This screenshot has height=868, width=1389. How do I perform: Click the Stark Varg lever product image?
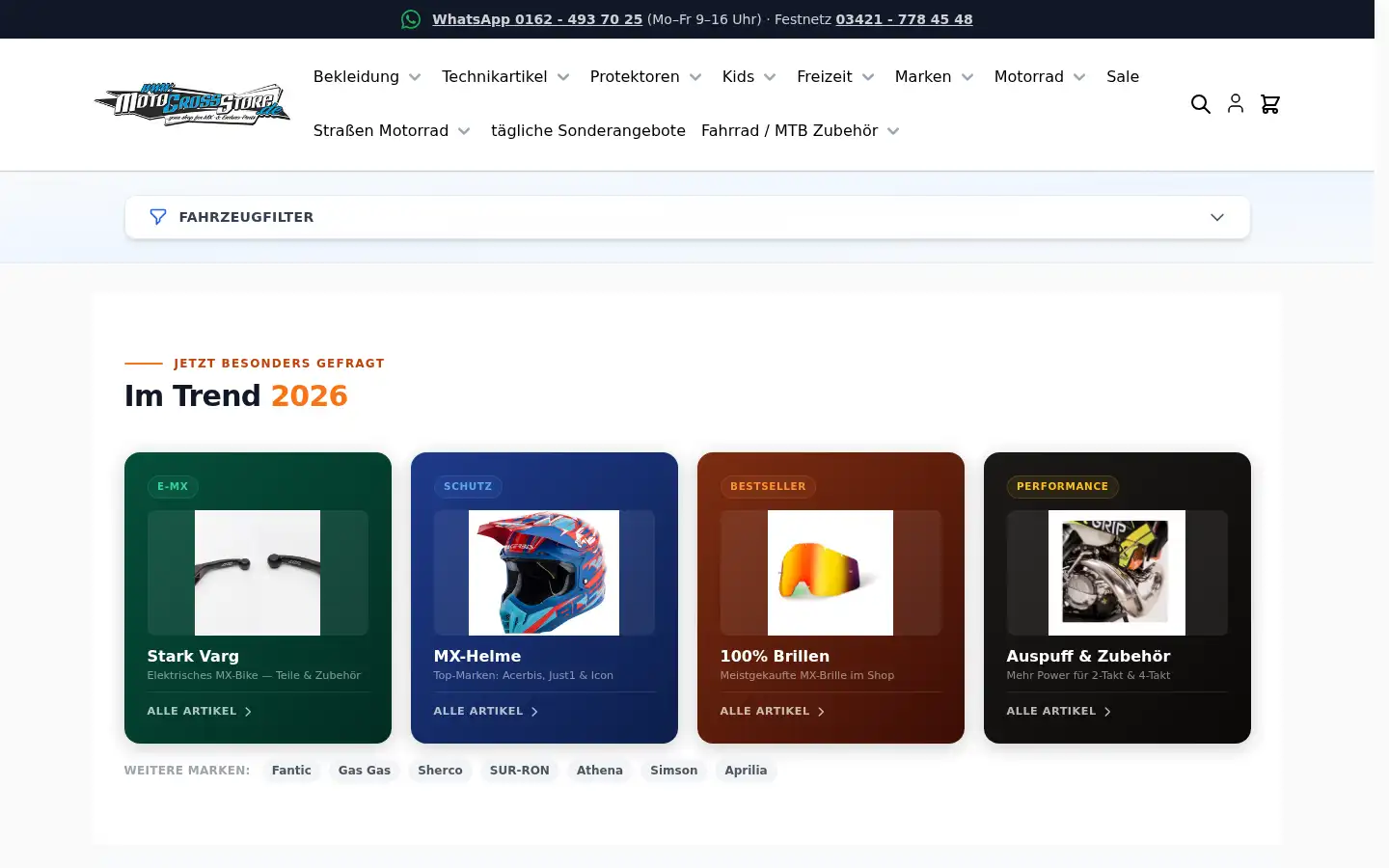258,573
